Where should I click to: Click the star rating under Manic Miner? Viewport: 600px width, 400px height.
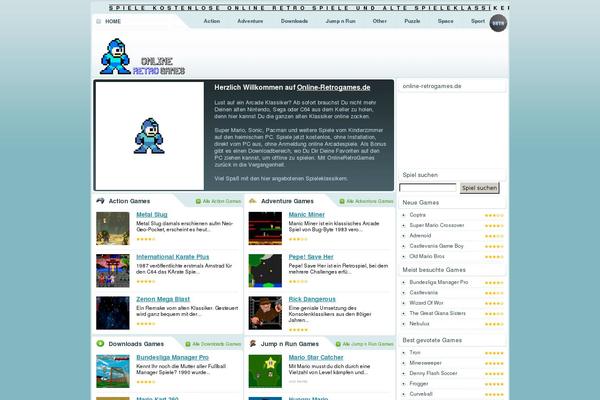coord(298,239)
